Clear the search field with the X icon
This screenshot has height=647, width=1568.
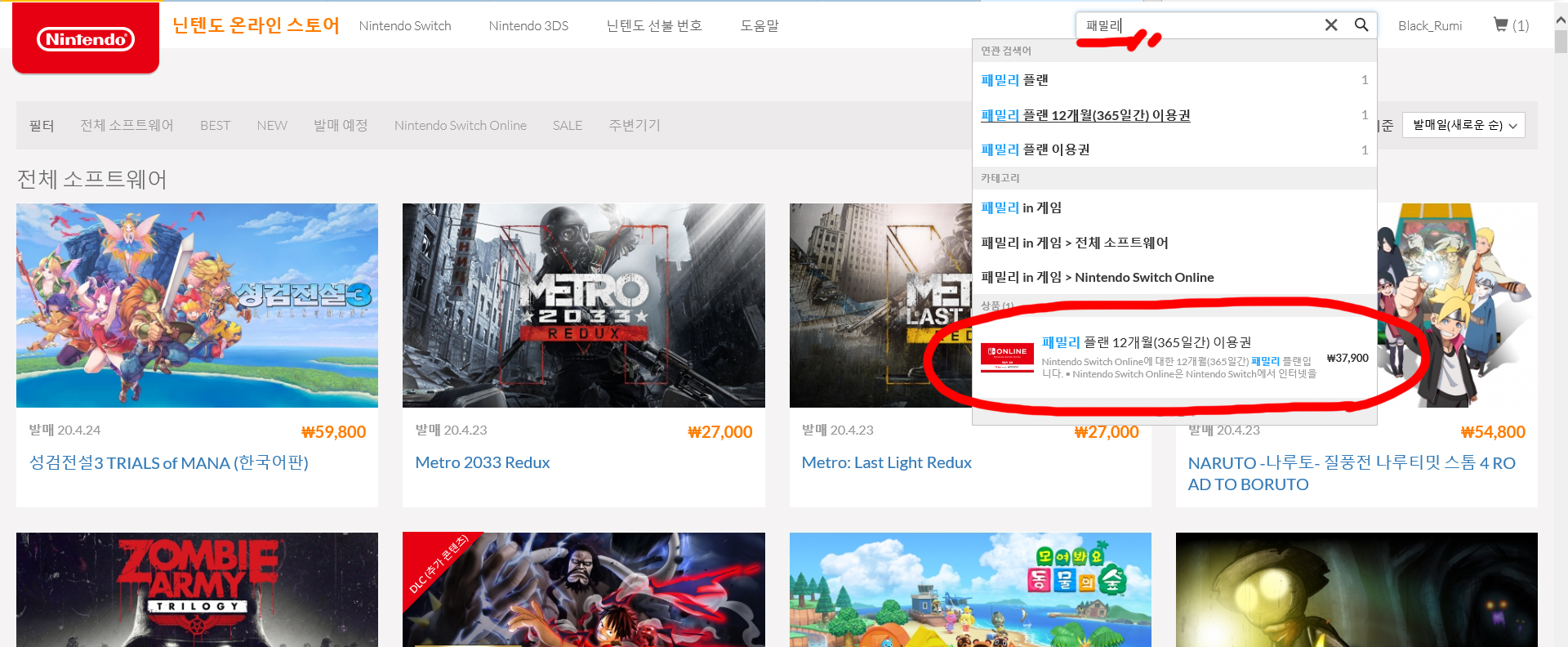[1331, 25]
